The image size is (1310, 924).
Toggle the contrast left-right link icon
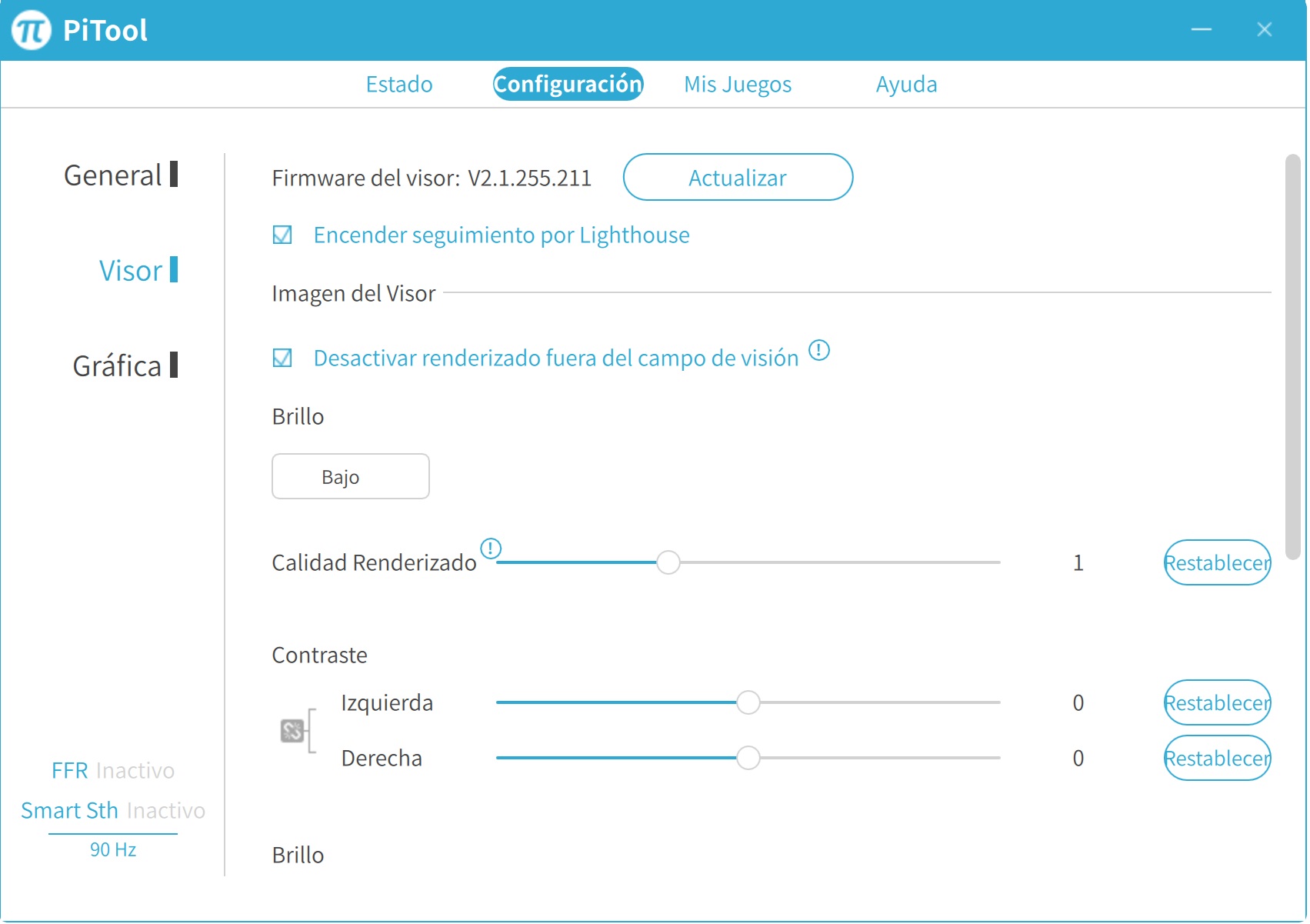tap(292, 730)
